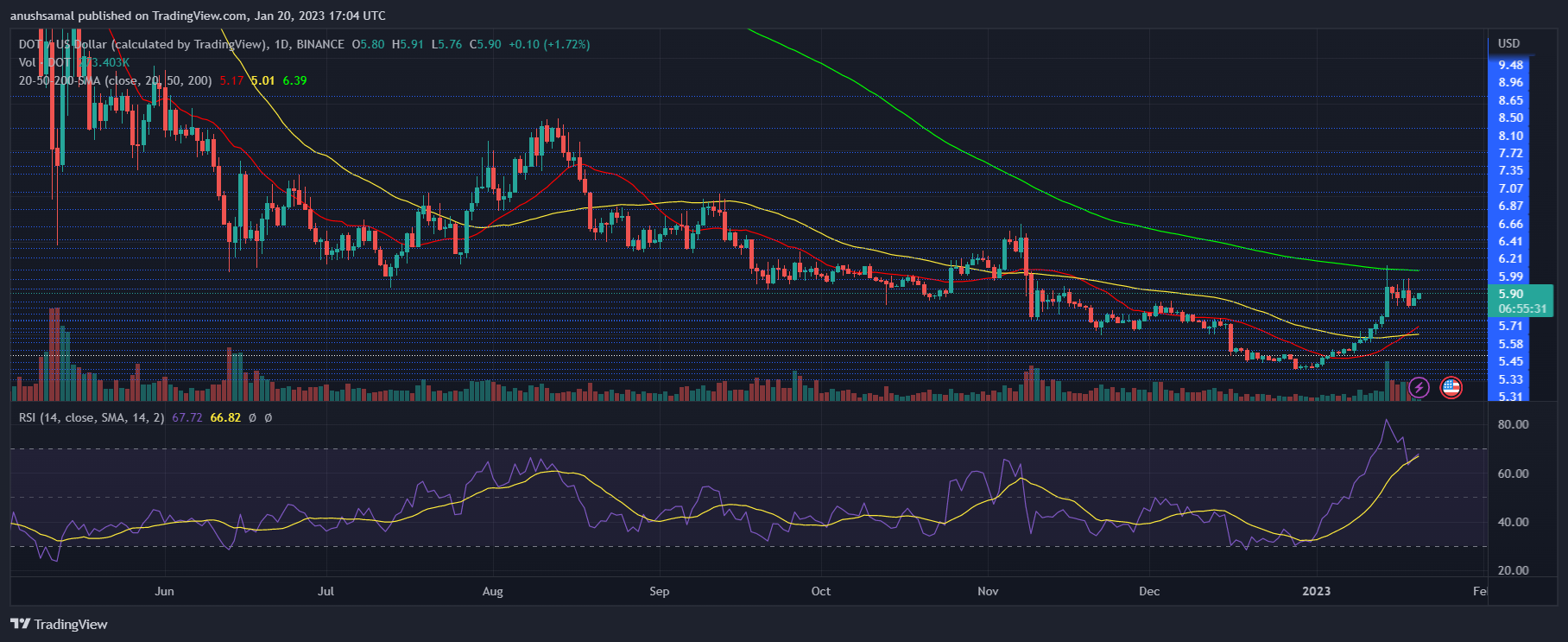Click the purple lightning bolt event icon
The width and height of the screenshot is (1568, 642).
(x=1419, y=388)
